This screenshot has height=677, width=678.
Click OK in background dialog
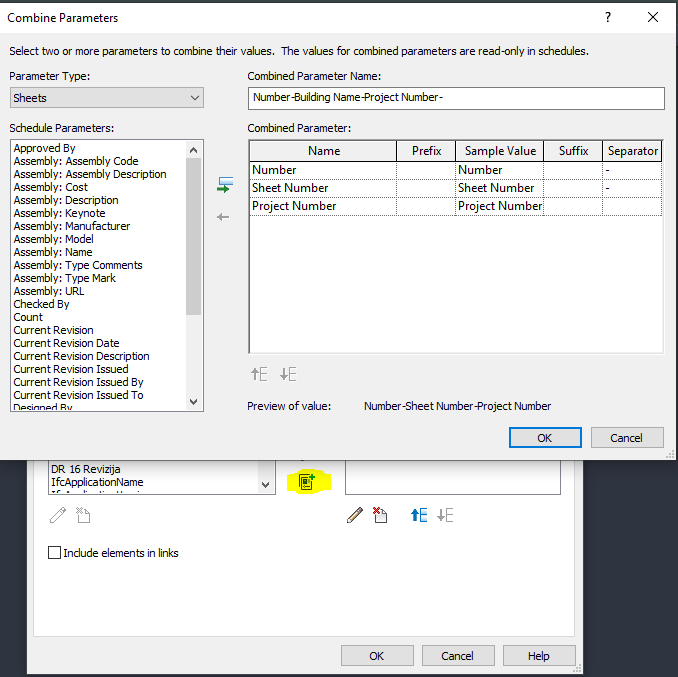click(x=377, y=656)
